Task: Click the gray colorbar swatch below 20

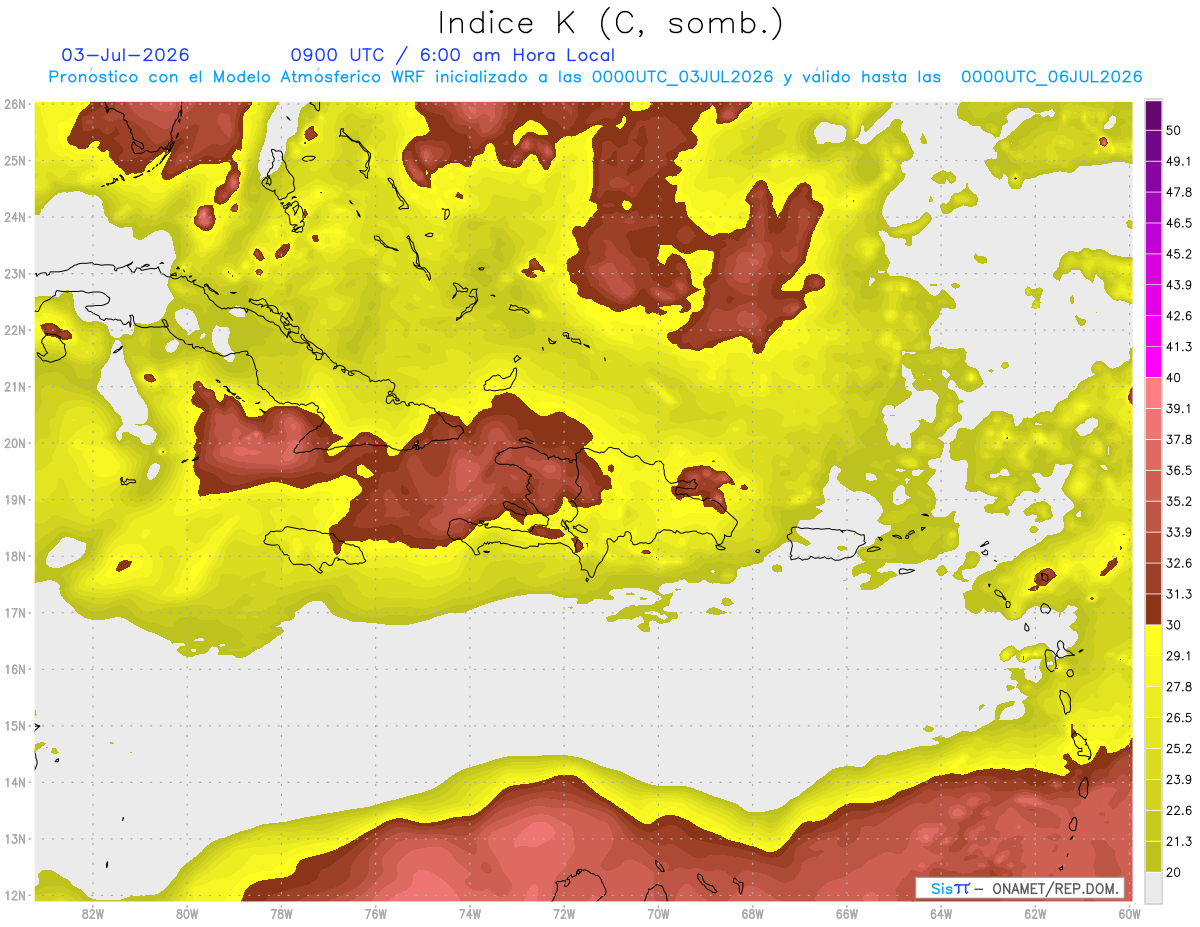Action: coord(1153,887)
